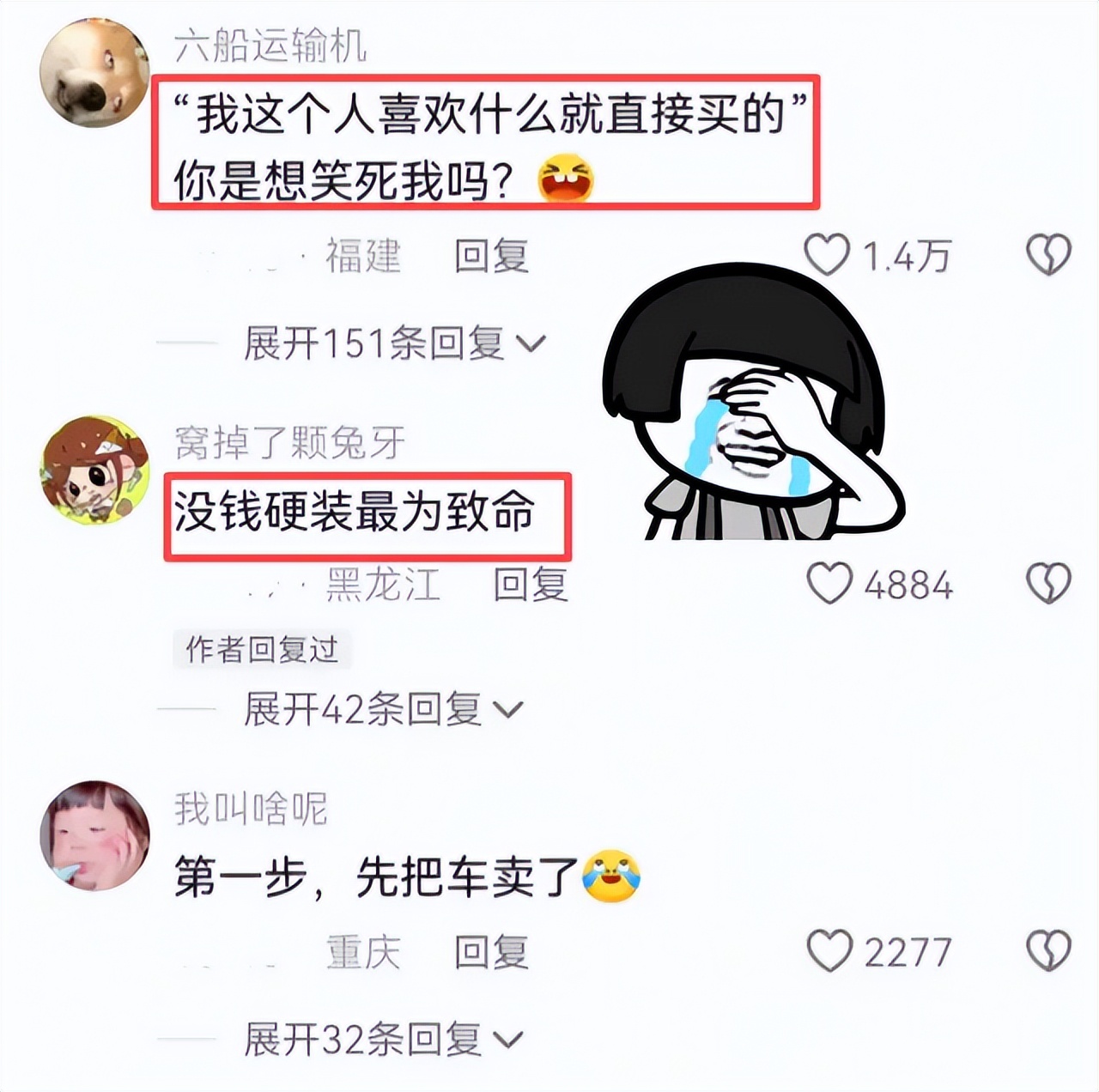Open username 我叫啥呢
Screen dimensions: 1099x1092
[251, 809]
